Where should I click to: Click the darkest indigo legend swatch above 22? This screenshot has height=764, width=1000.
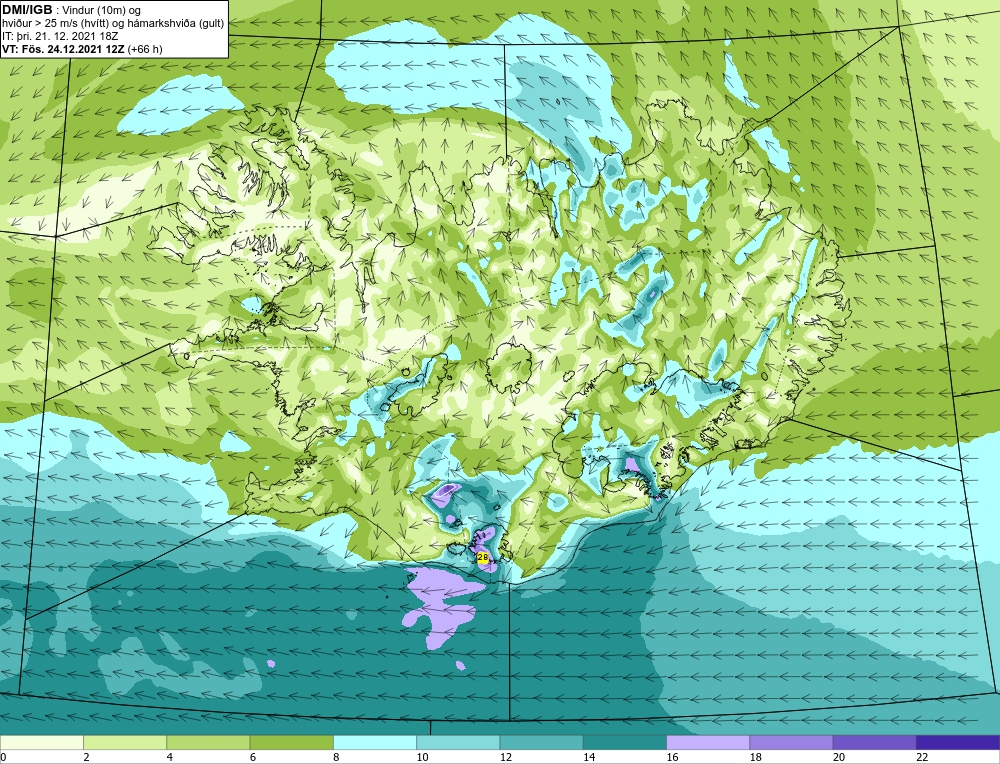(x=958, y=743)
